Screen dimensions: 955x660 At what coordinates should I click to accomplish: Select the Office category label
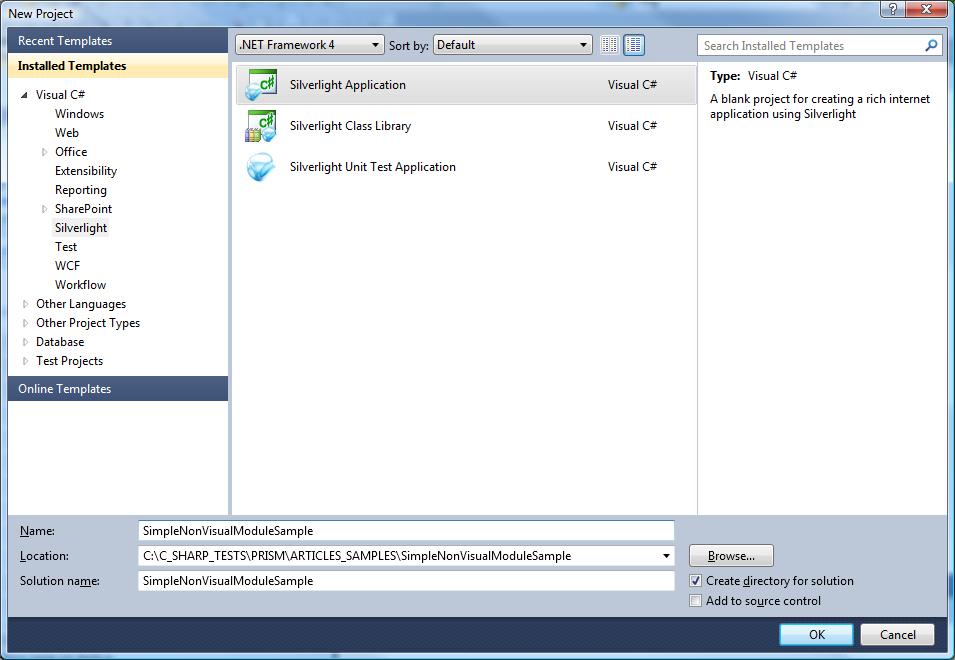click(71, 152)
